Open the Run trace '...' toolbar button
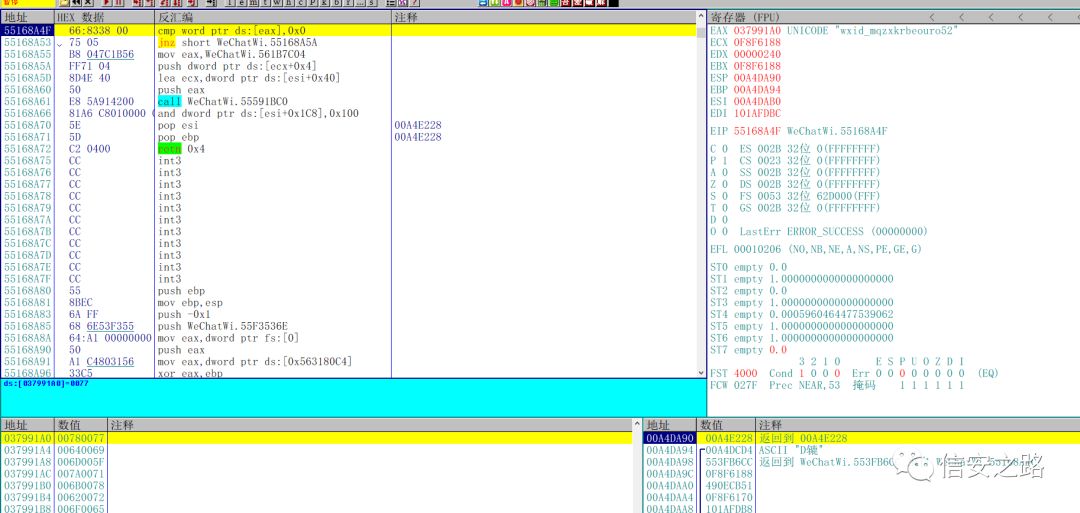1080x513 pixels. [361, 3]
